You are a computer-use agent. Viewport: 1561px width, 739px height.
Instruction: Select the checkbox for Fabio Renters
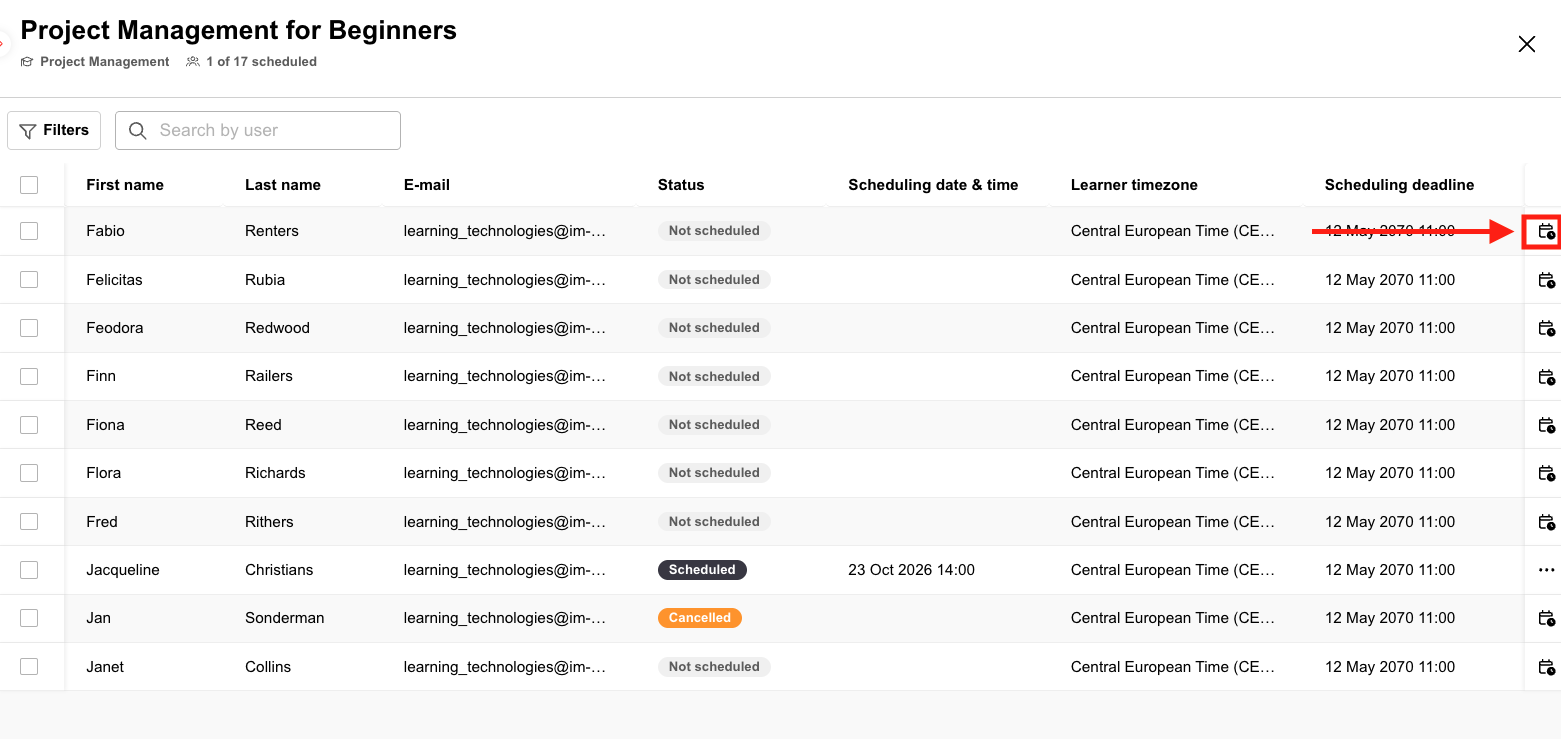pyautogui.click(x=29, y=231)
